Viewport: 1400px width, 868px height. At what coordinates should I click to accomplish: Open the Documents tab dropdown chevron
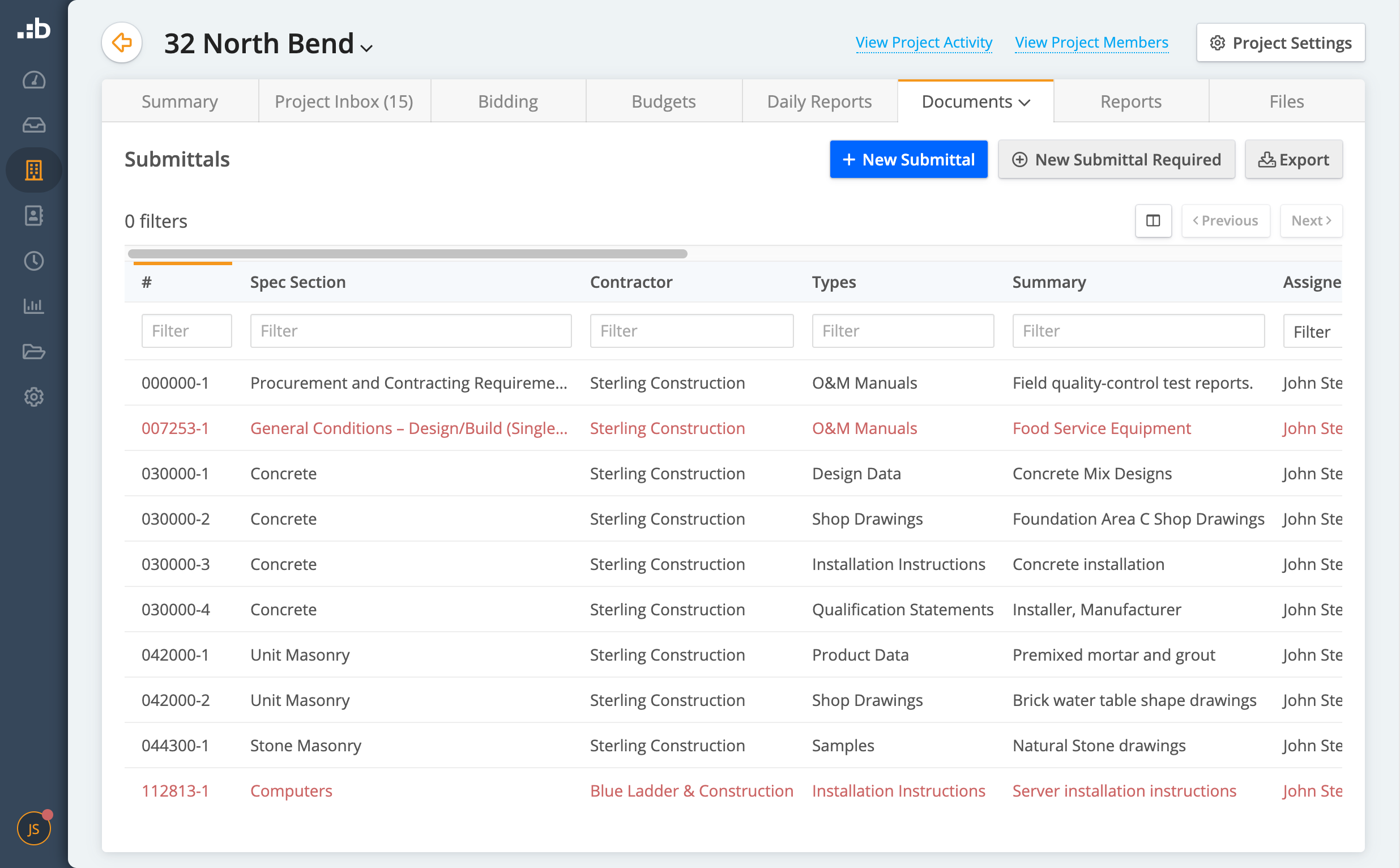point(1025,102)
